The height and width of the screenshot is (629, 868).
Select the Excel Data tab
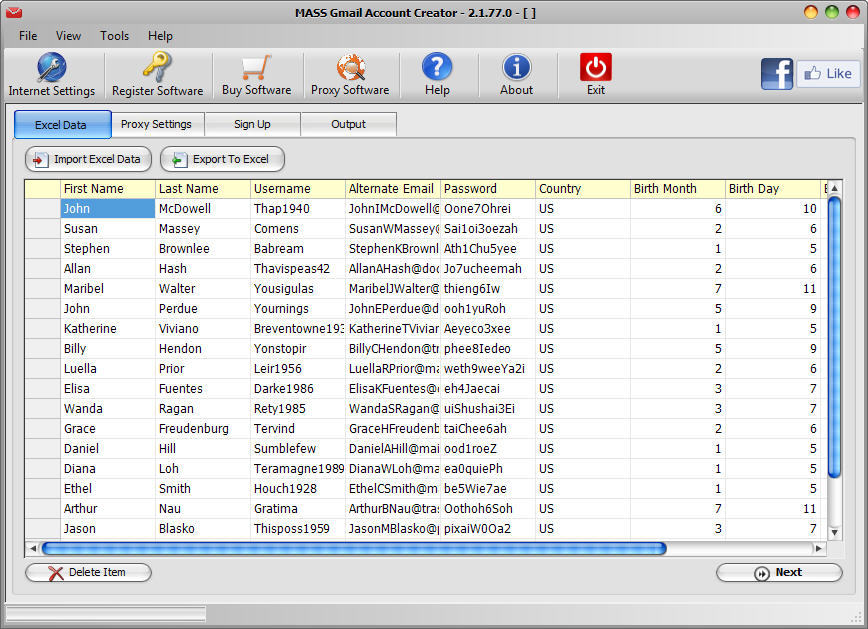[62, 125]
